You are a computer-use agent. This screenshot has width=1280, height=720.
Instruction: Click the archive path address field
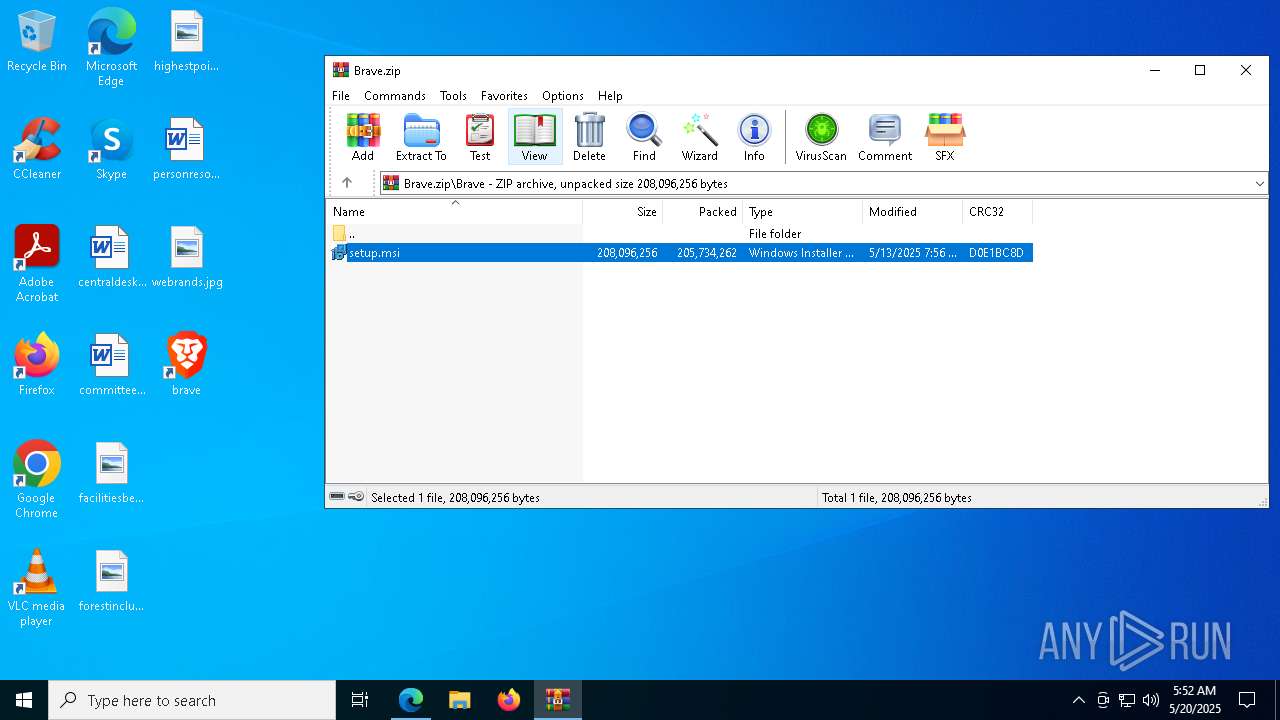click(815, 184)
